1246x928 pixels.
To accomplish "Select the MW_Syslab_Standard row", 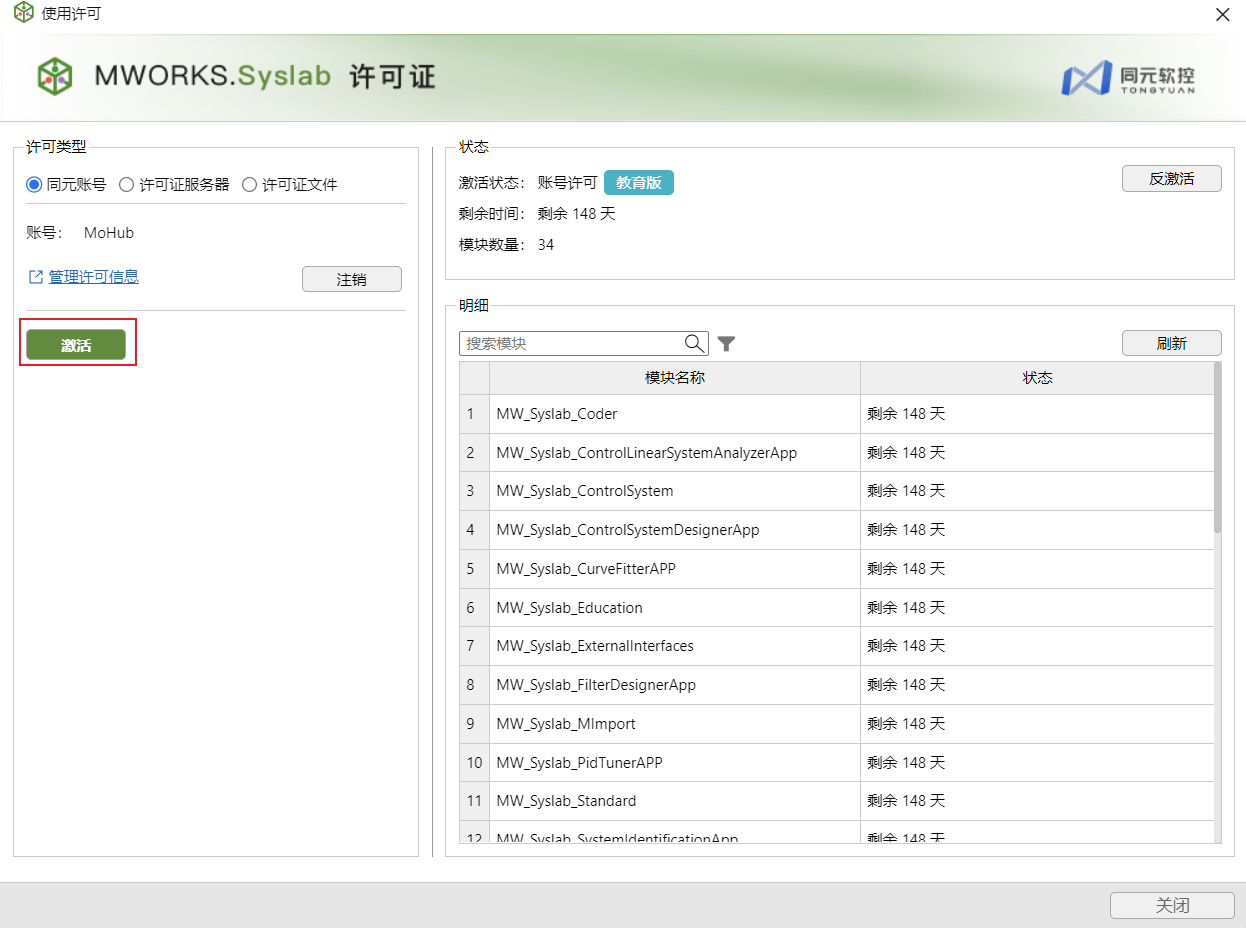I will (x=836, y=801).
